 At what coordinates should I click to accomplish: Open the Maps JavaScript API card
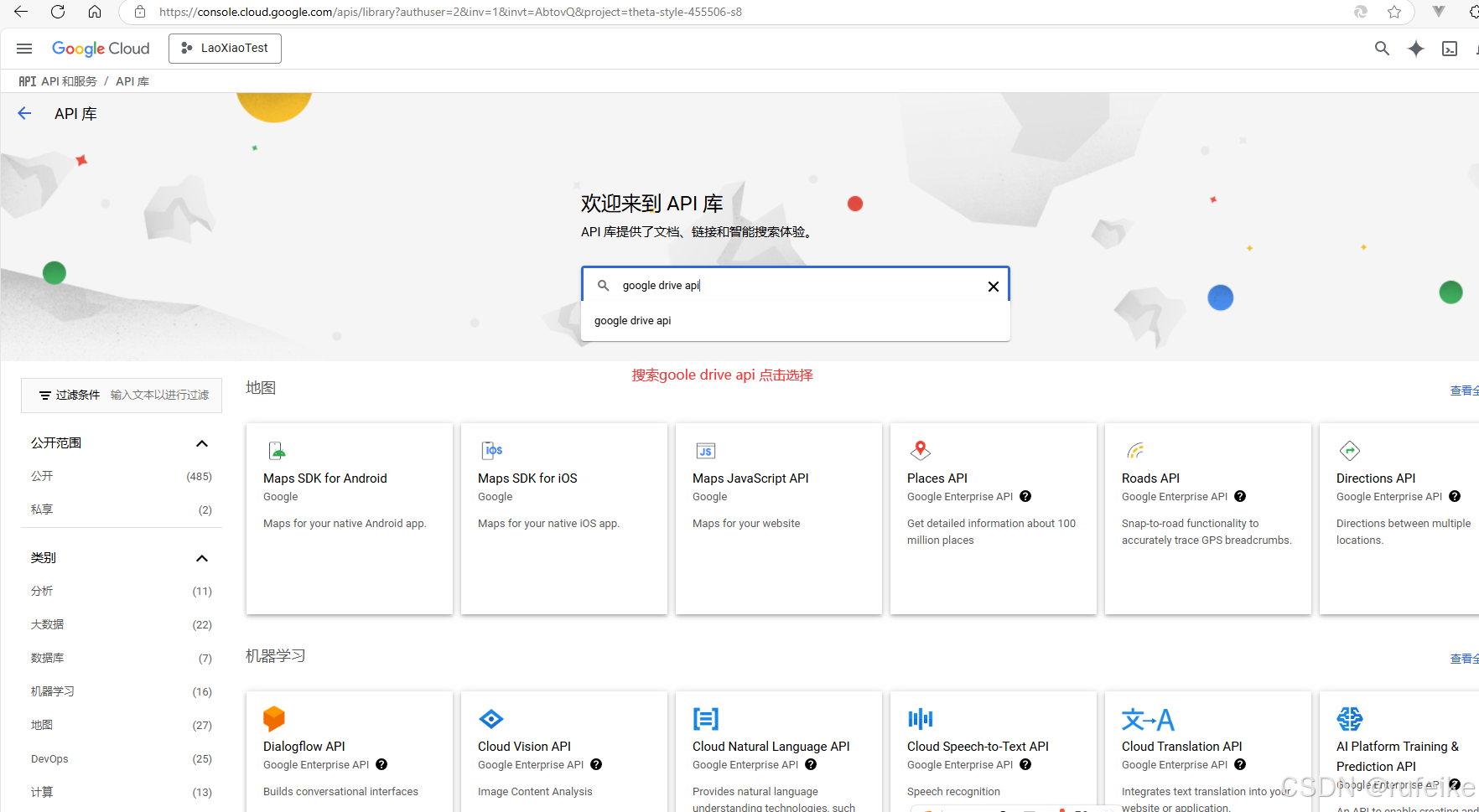coord(779,519)
